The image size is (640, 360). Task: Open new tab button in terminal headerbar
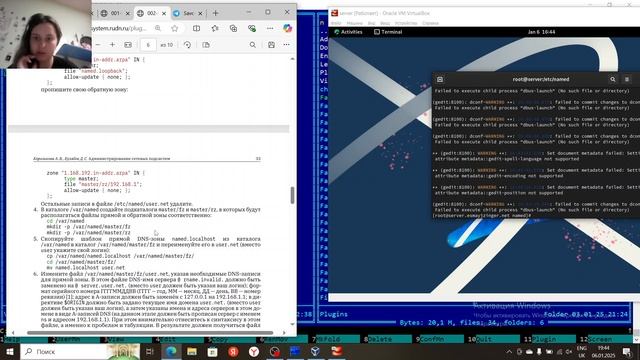click(440, 79)
